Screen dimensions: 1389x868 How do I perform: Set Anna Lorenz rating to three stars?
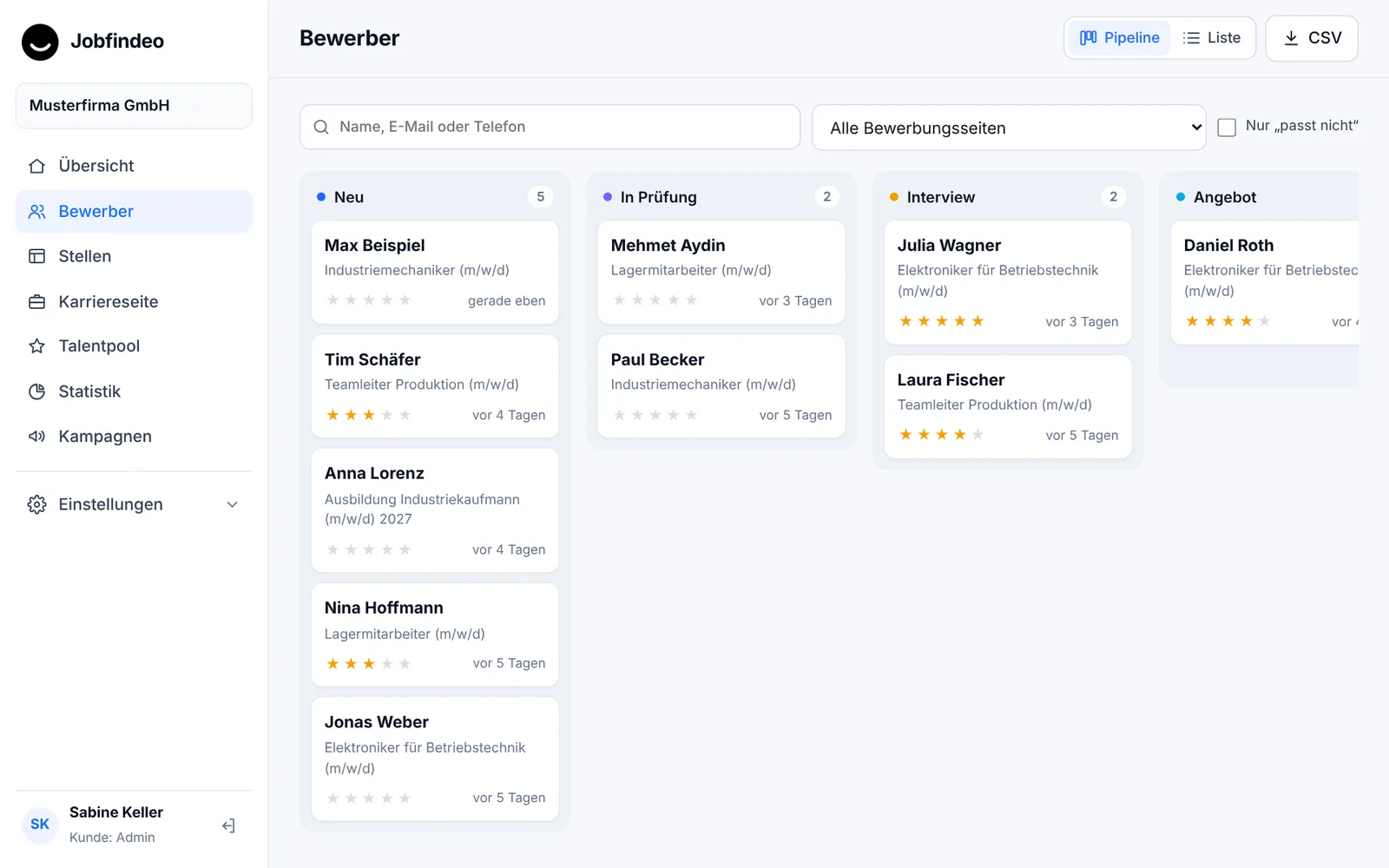(x=369, y=549)
